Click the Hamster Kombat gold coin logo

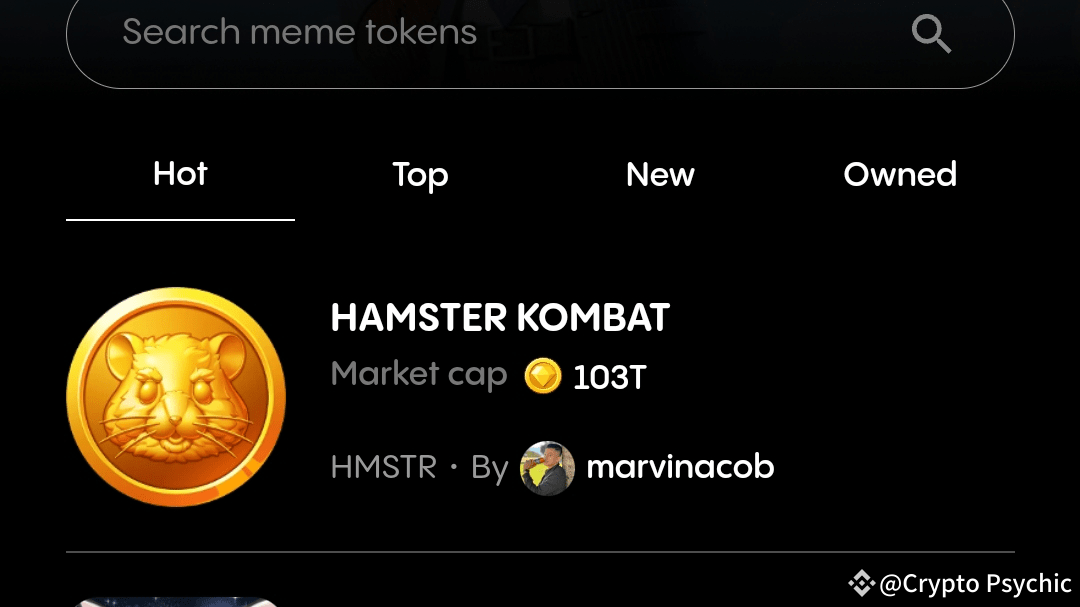(x=176, y=397)
